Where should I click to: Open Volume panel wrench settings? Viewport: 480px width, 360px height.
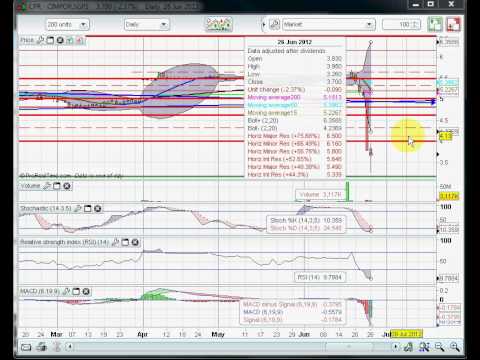tap(47, 186)
